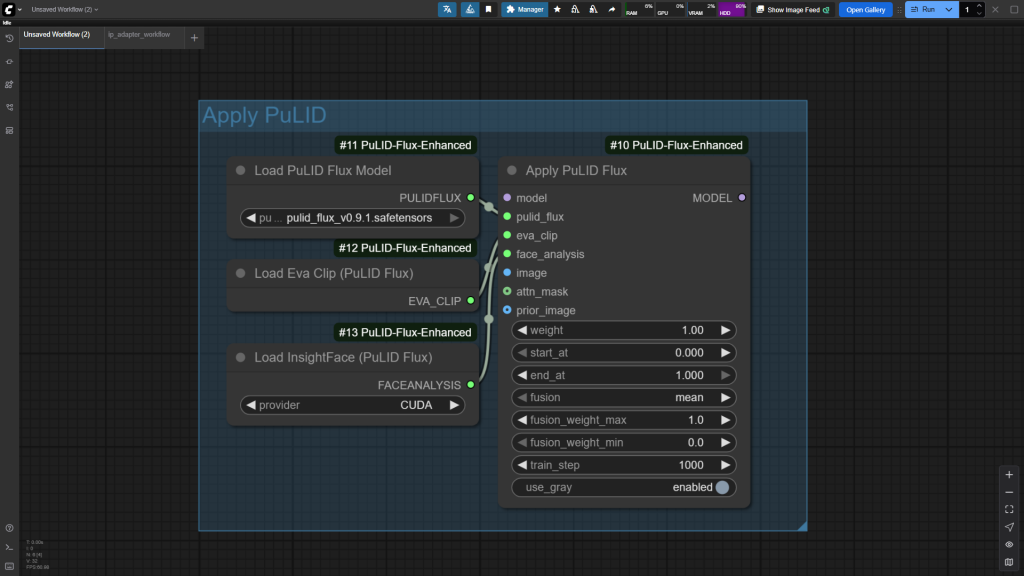
Task: Toggle the use_gray enabled switch
Action: pyautogui.click(x=721, y=487)
